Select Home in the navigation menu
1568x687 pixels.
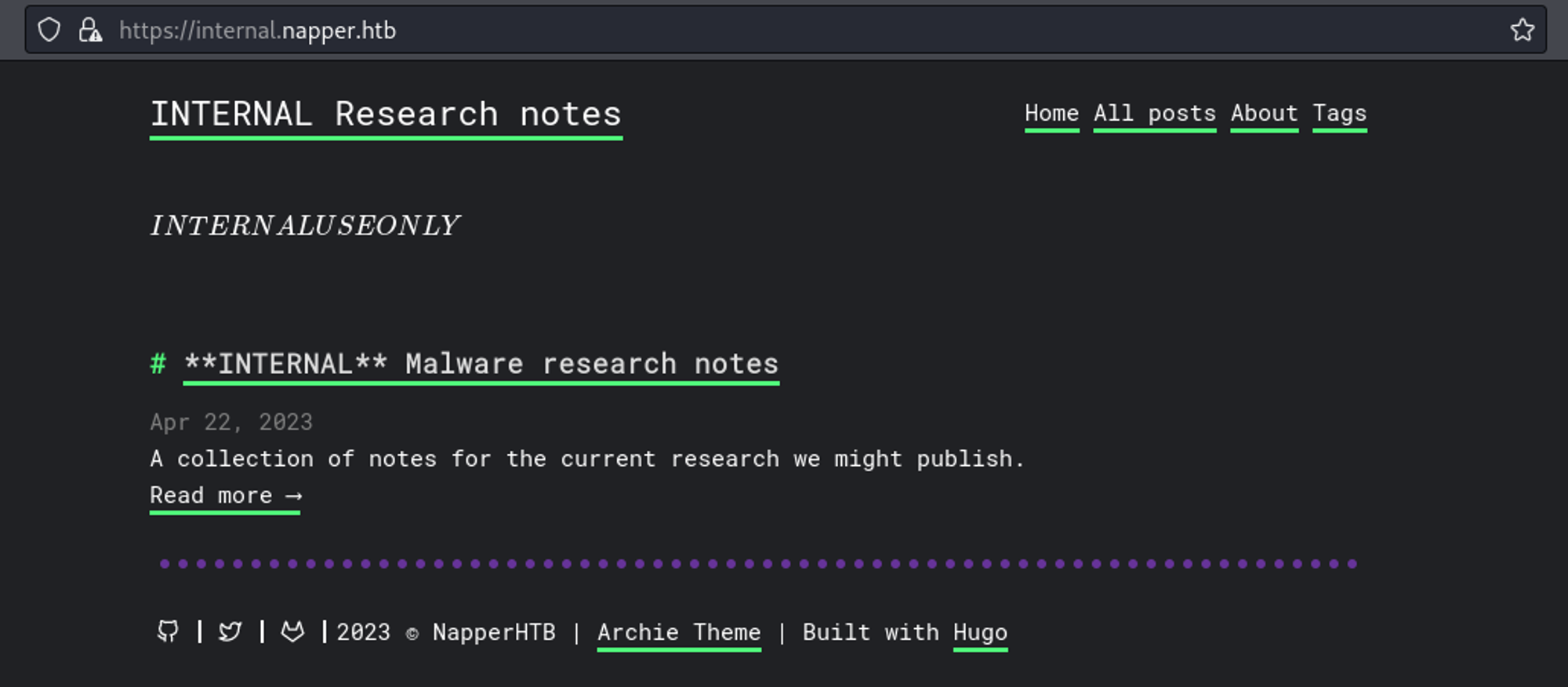pos(1051,114)
